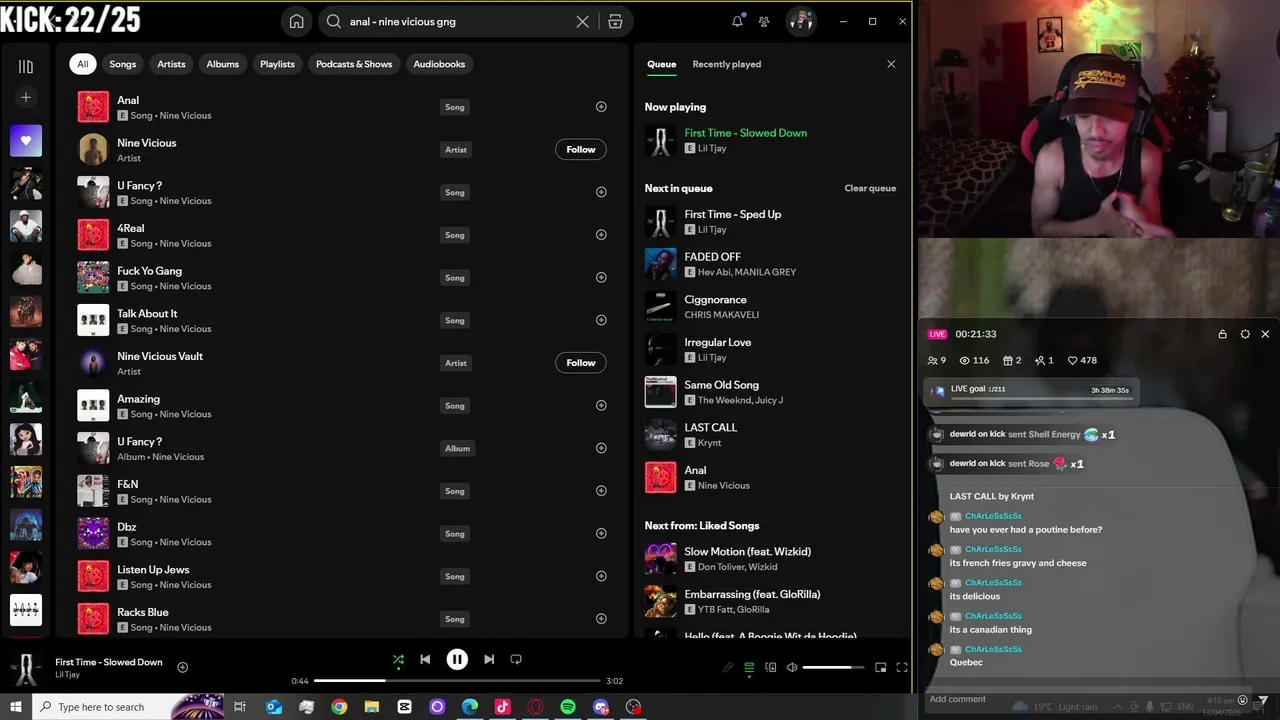Filter results by Playlists
The width and height of the screenshot is (1280, 720).
pyautogui.click(x=277, y=64)
